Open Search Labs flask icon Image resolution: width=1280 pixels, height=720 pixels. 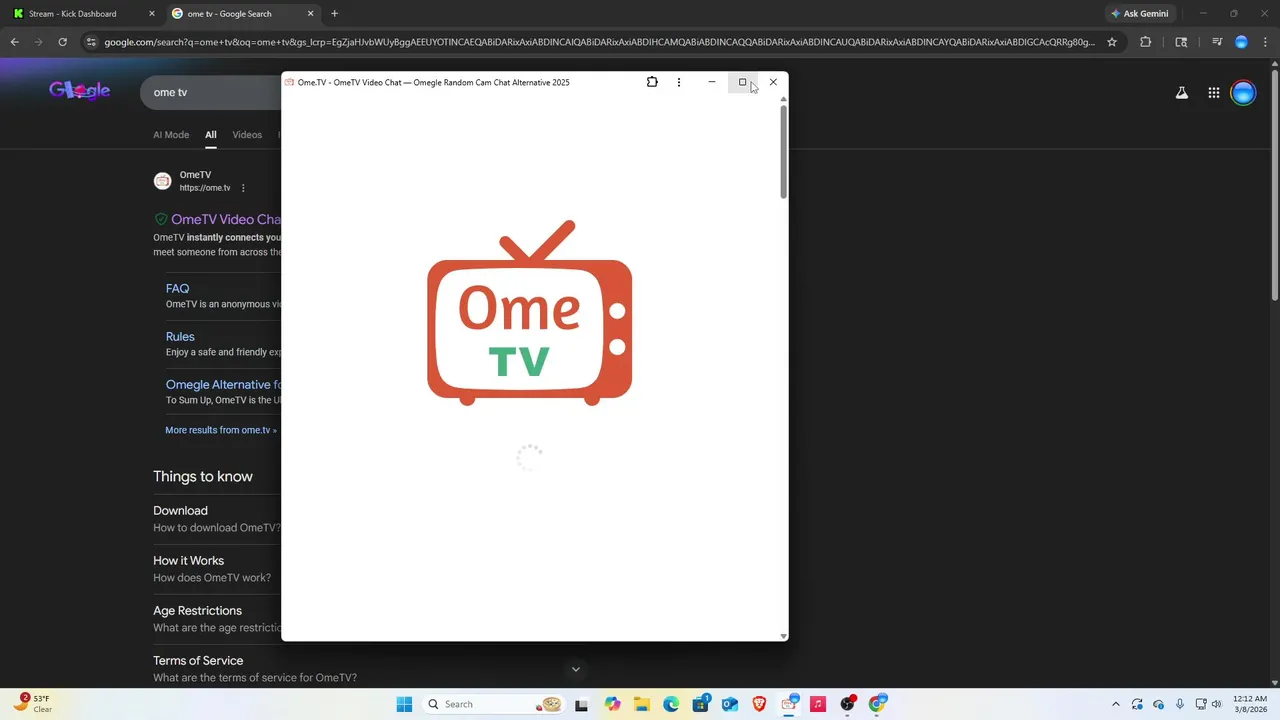(x=1181, y=93)
